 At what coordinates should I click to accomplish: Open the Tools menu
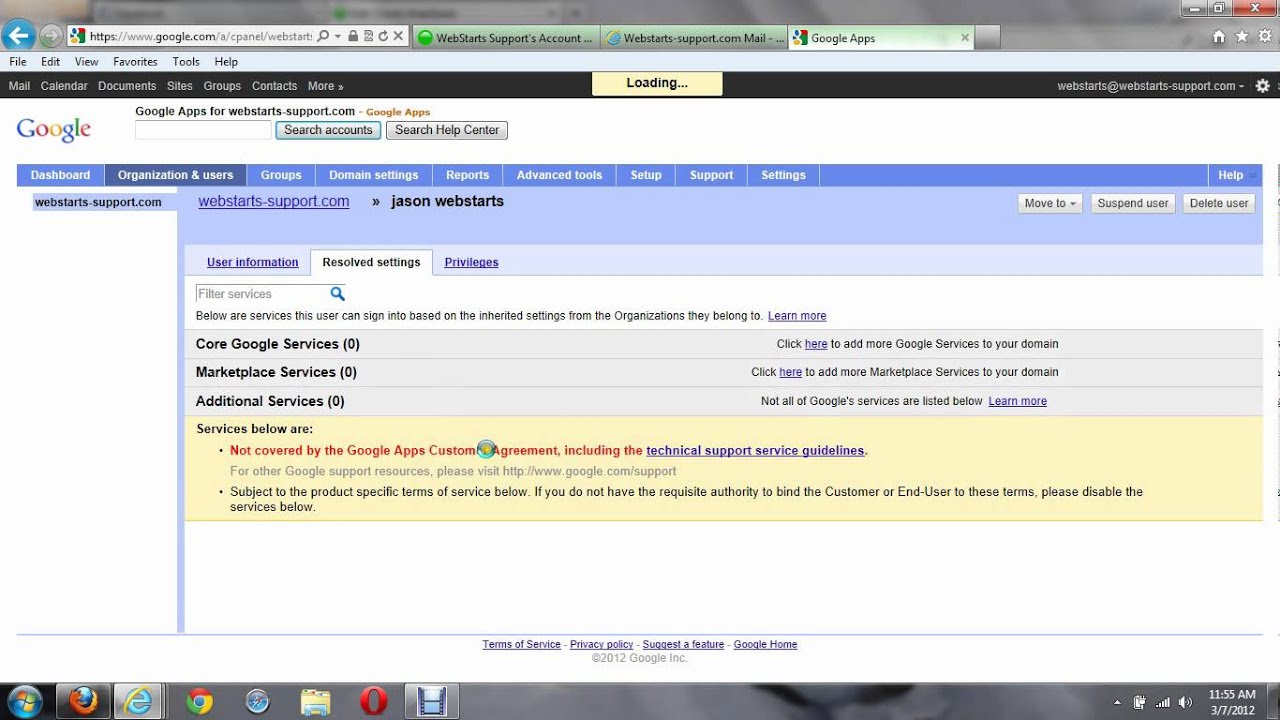click(x=186, y=62)
